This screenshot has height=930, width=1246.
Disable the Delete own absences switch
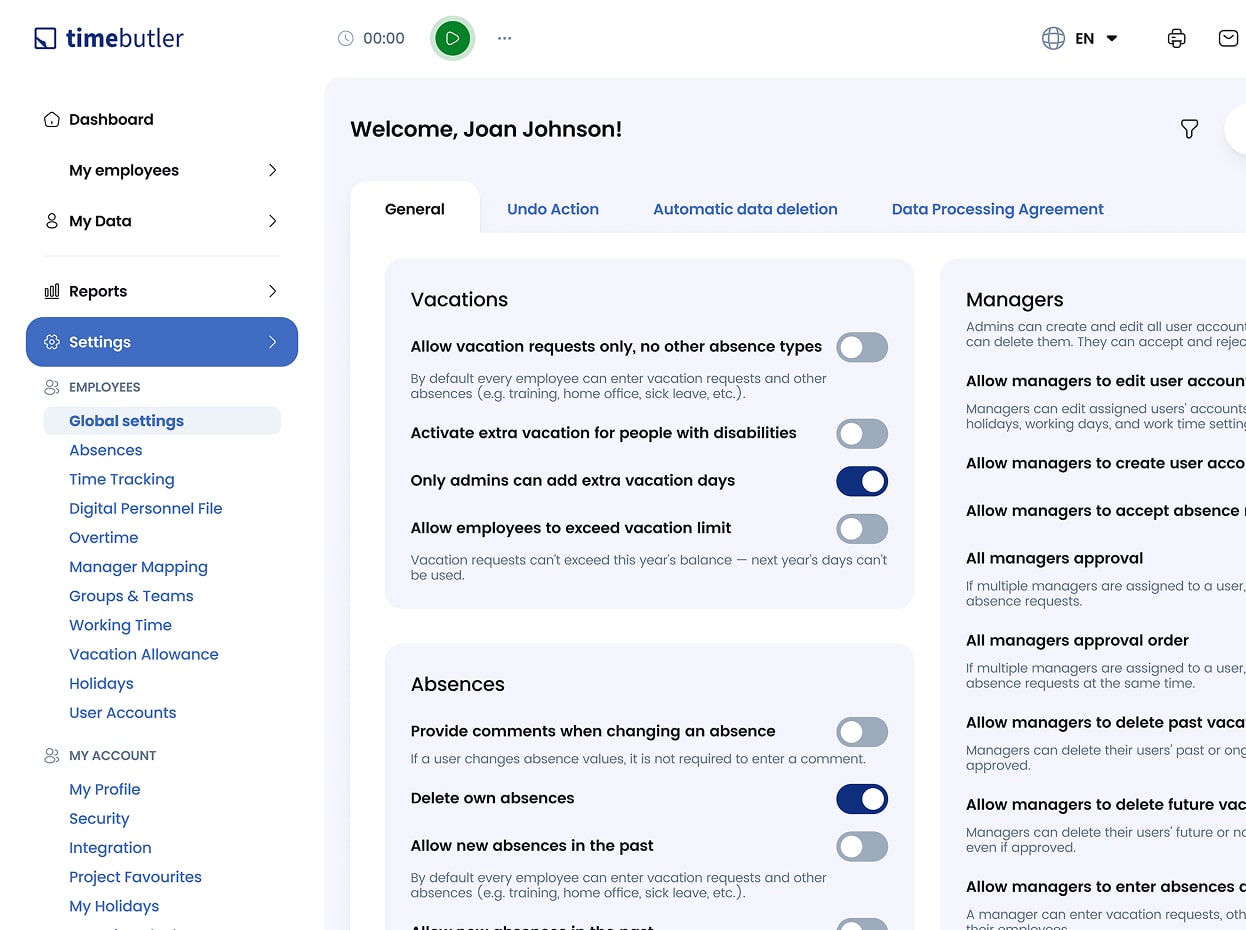tap(861, 799)
